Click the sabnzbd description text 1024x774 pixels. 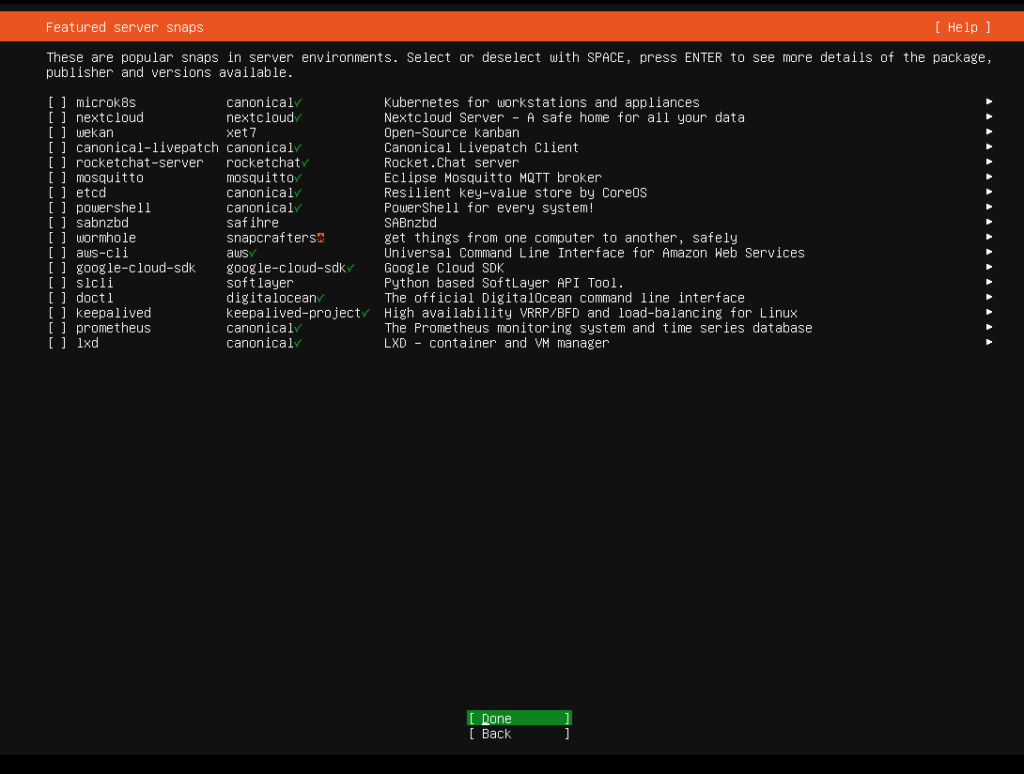click(410, 223)
